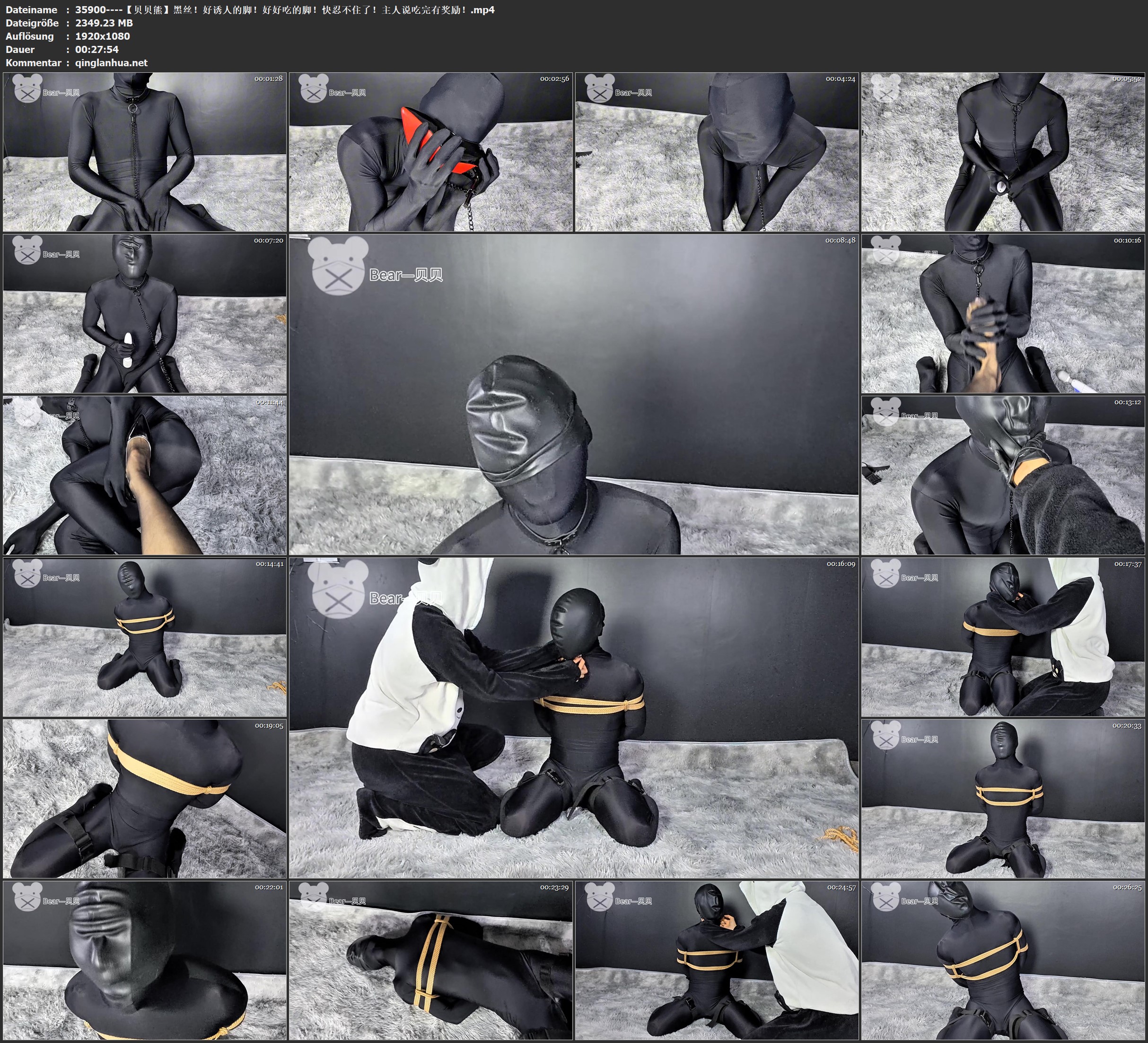Image resolution: width=1148 pixels, height=1043 pixels.
Task: Open the frame timestamped 00:24:57
Action: 716,960
